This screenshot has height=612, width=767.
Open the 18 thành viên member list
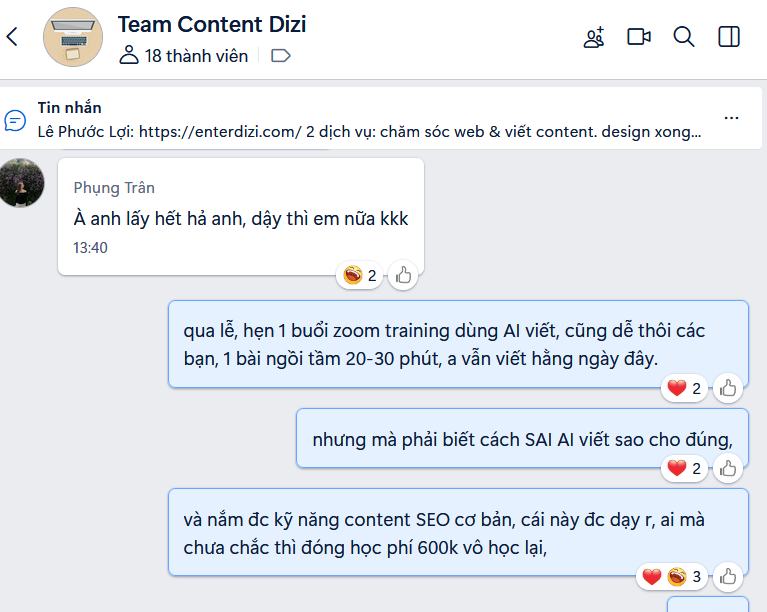[x=184, y=56]
